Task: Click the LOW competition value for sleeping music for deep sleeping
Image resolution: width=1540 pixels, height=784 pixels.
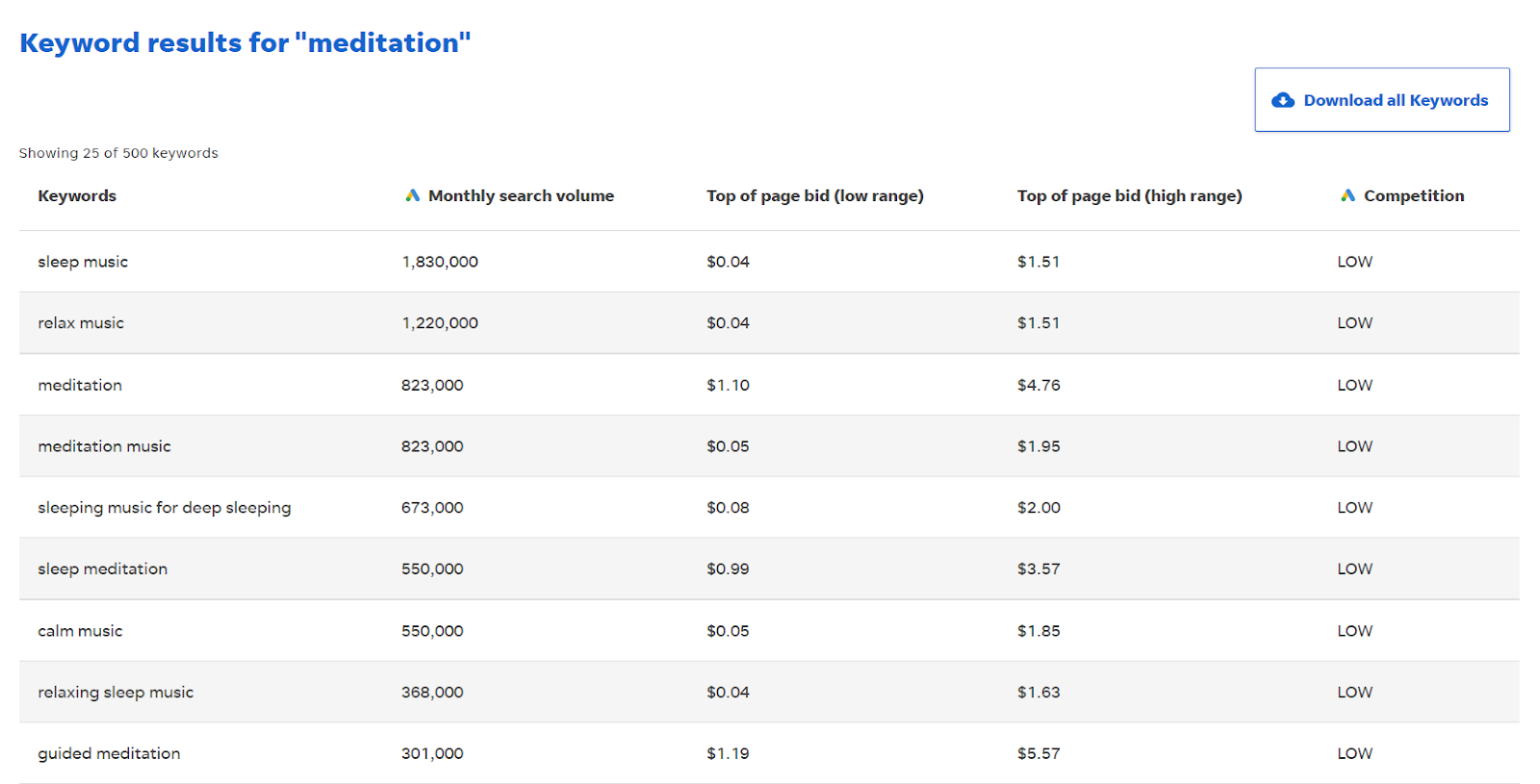Action: click(x=1354, y=508)
